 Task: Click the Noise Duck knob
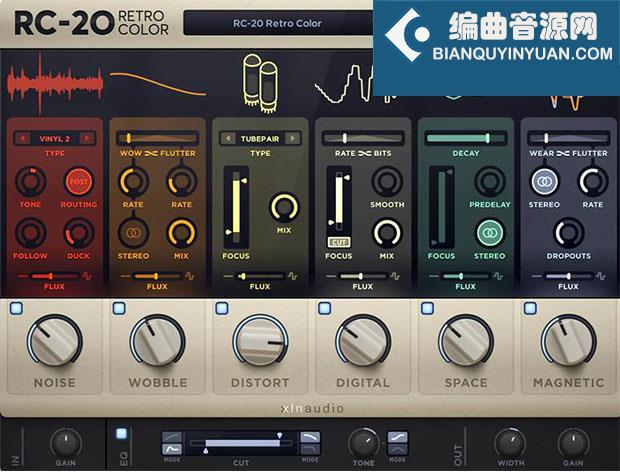pos(78,233)
